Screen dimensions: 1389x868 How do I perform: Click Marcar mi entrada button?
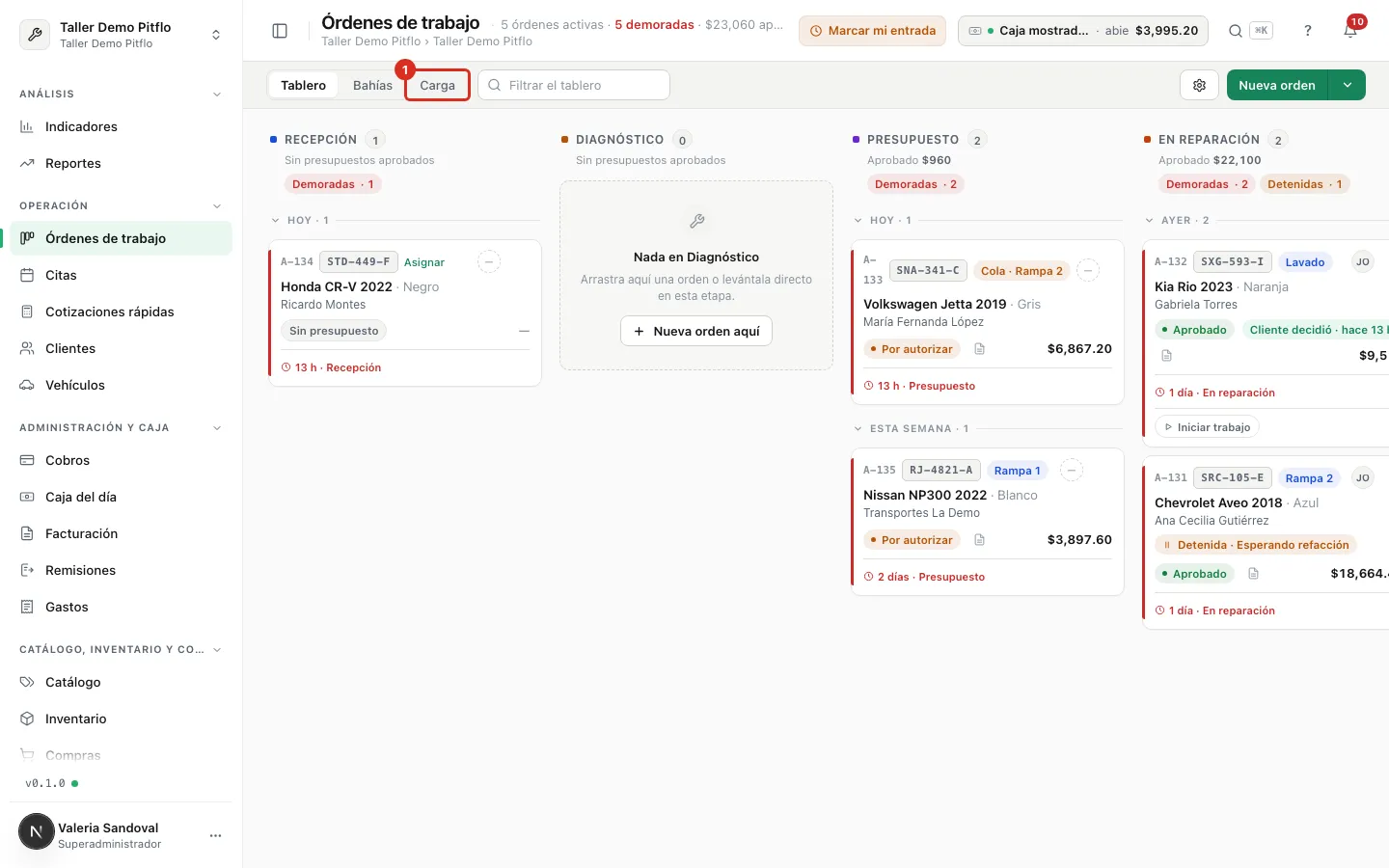pos(872,31)
